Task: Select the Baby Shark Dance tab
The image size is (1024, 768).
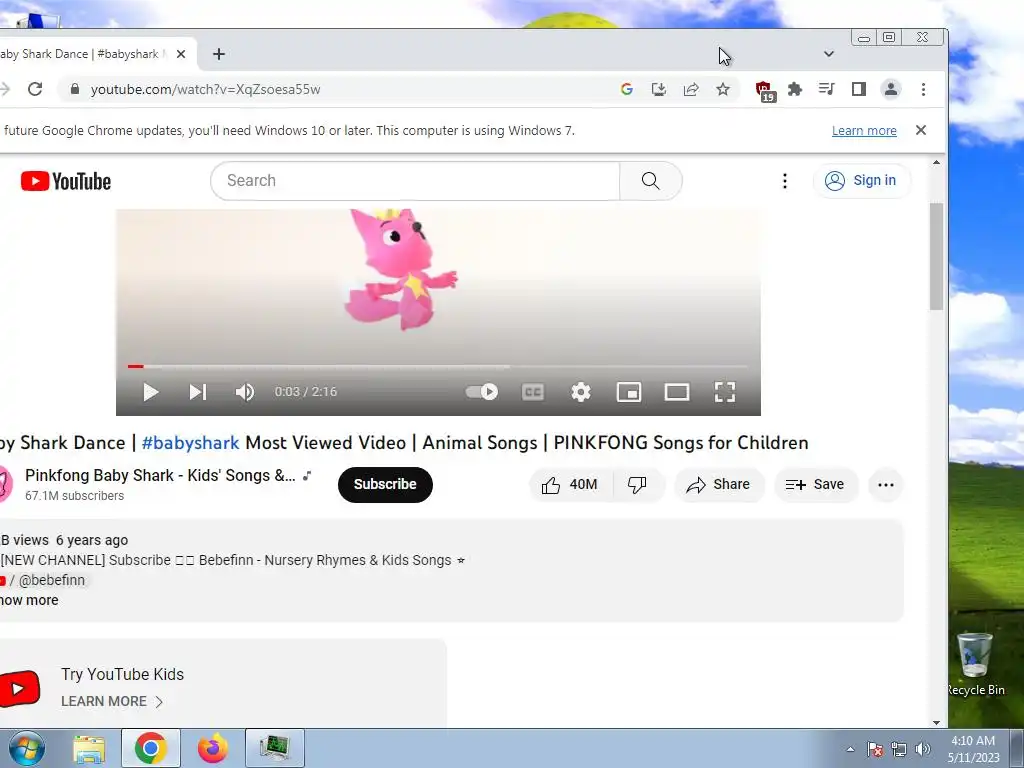Action: [x=85, y=54]
